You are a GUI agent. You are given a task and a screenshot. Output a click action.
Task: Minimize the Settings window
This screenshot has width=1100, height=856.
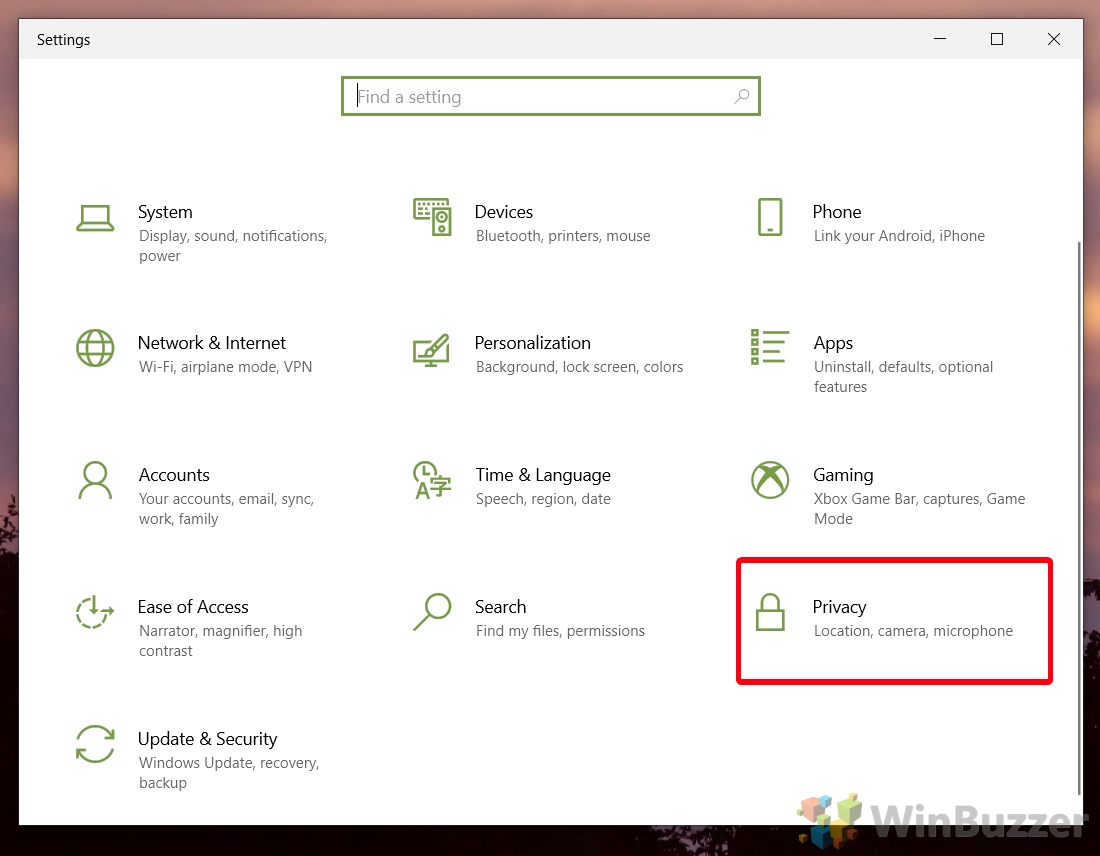tap(940, 39)
